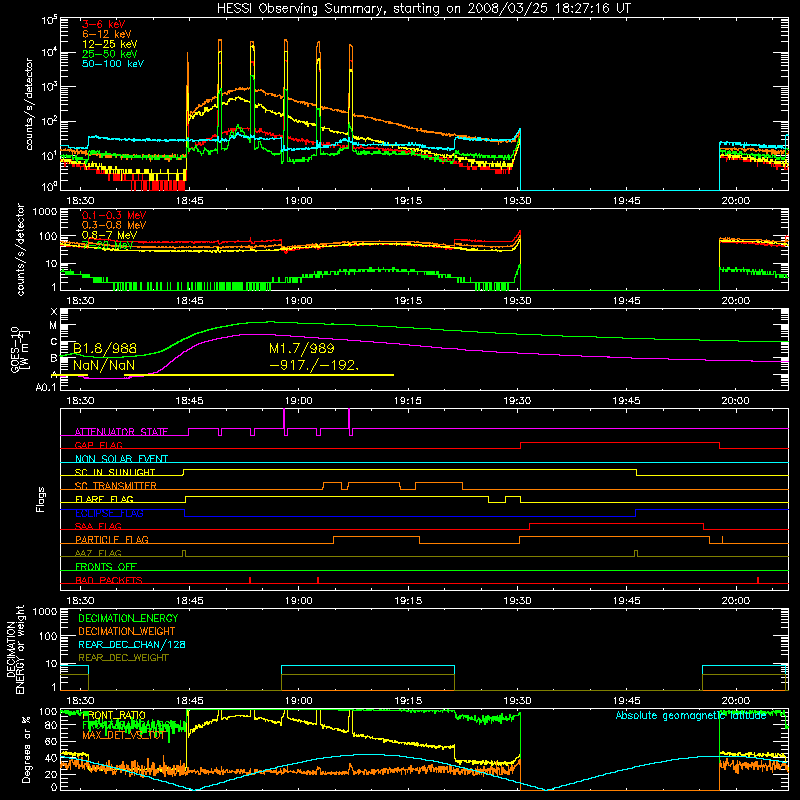Screen dimensions: 800x800
Task: Select the 50-100 keV legend label
Action: pos(113,64)
